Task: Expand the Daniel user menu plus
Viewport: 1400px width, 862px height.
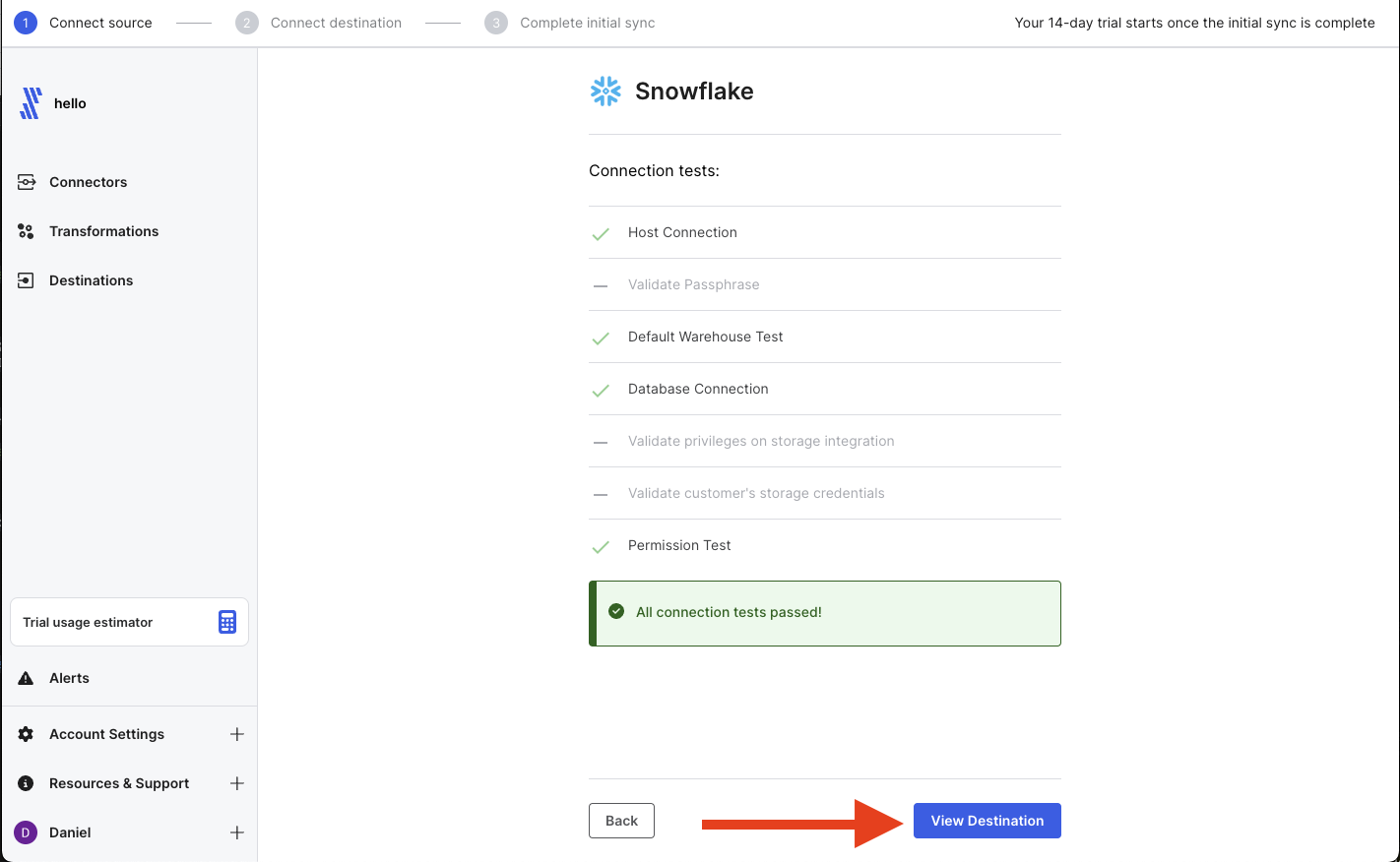Action: 237,832
